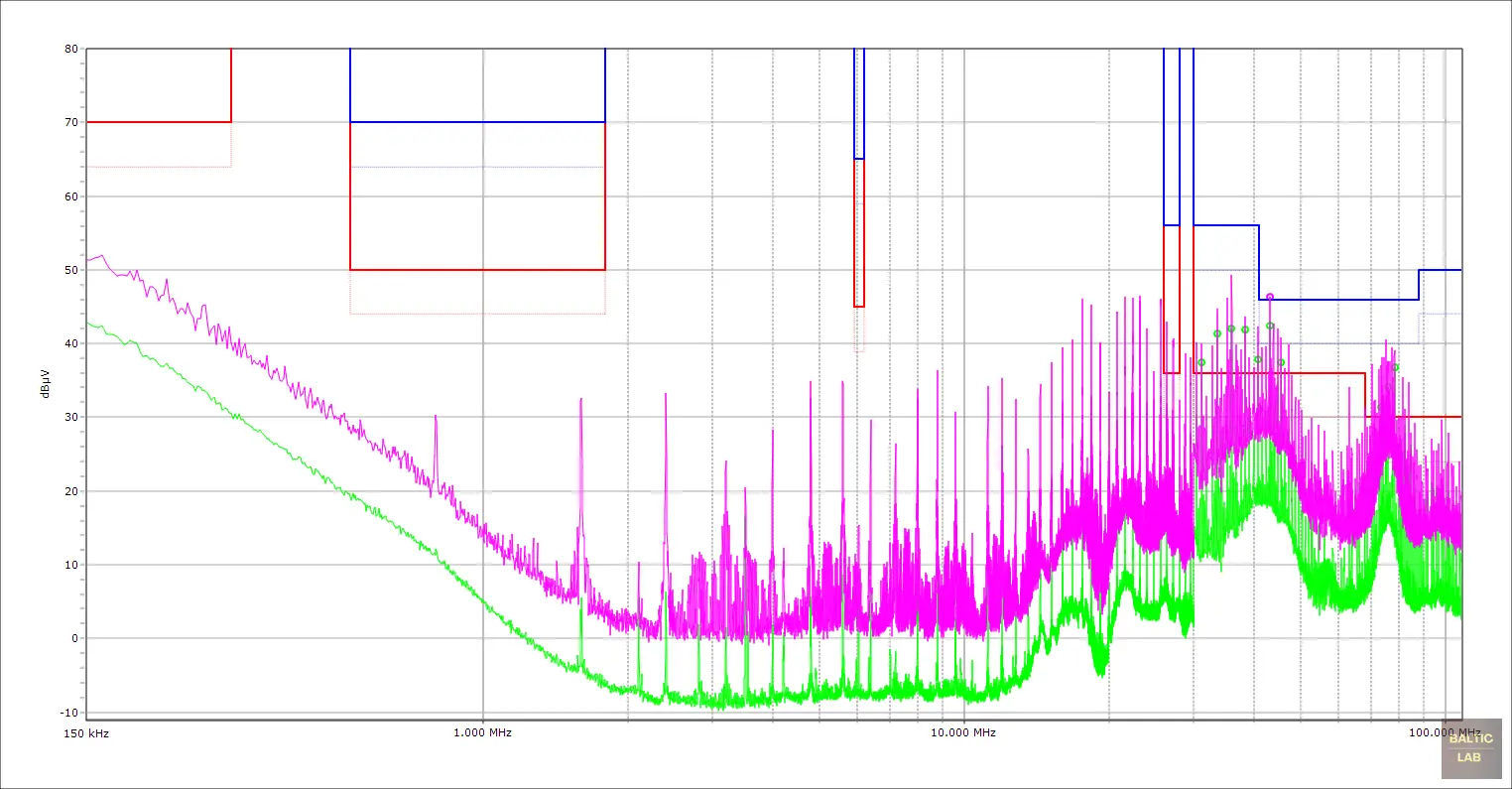Viewport: 1512px width, 789px height.
Task: Click the 1.000 MHz axis label
Action: [x=482, y=733]
